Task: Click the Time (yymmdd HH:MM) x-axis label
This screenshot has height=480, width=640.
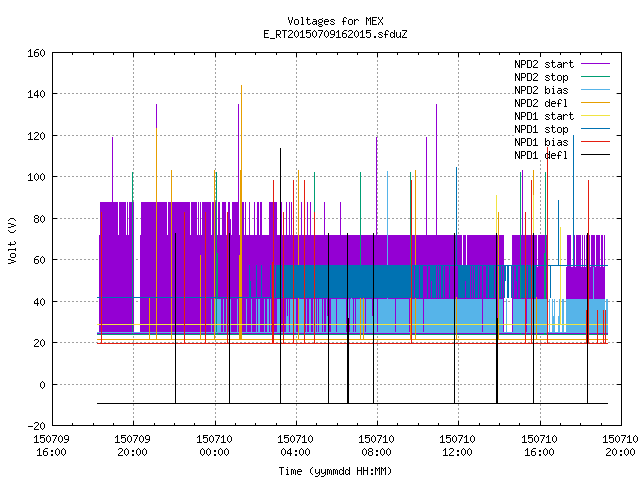Action: [335, 471]
